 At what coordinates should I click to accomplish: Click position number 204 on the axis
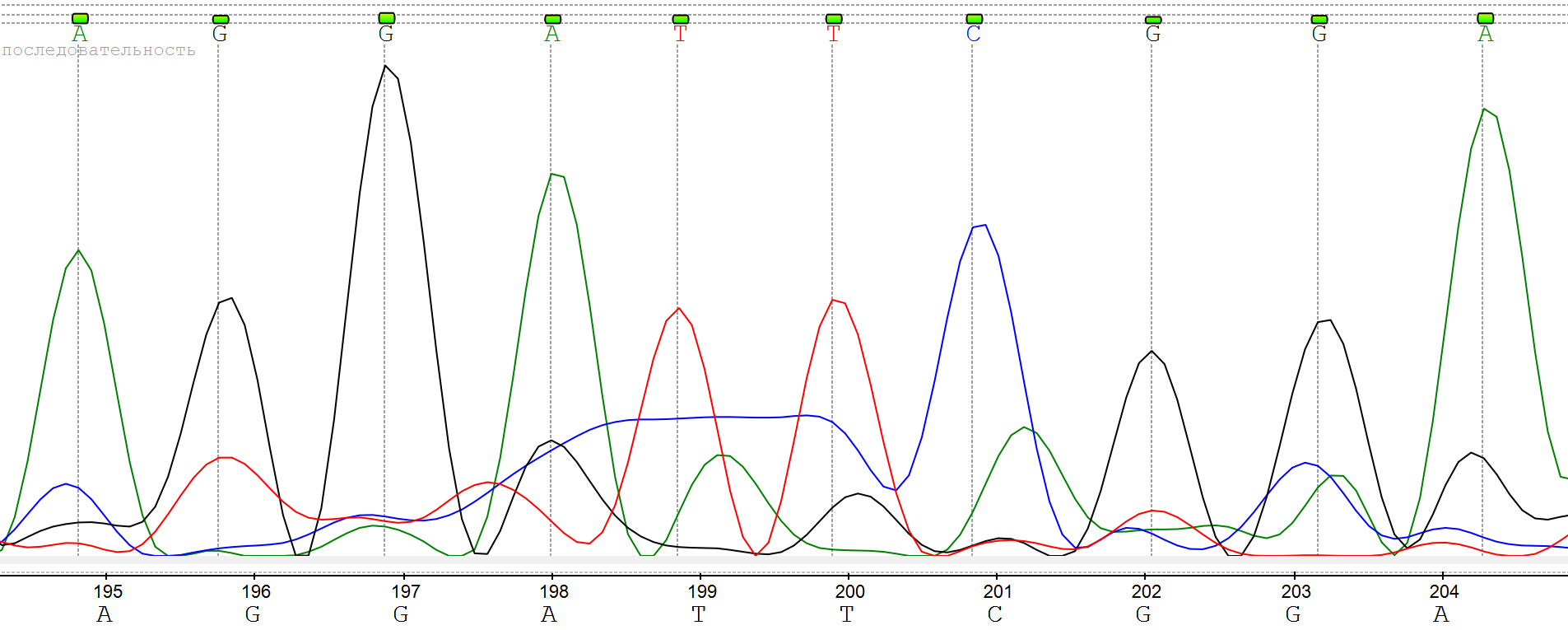tap(1444, 591)
